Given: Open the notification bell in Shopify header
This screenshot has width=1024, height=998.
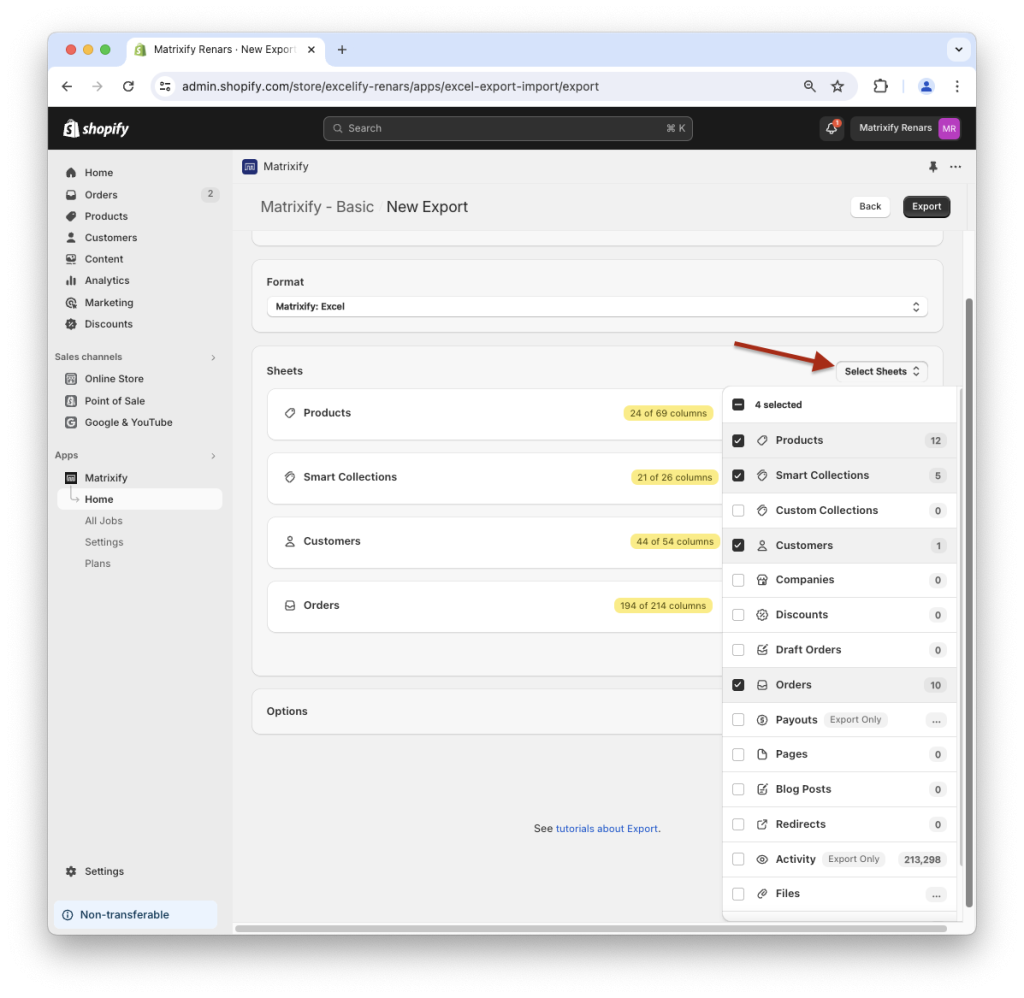Looking at the screenshot, I should 830,128.
